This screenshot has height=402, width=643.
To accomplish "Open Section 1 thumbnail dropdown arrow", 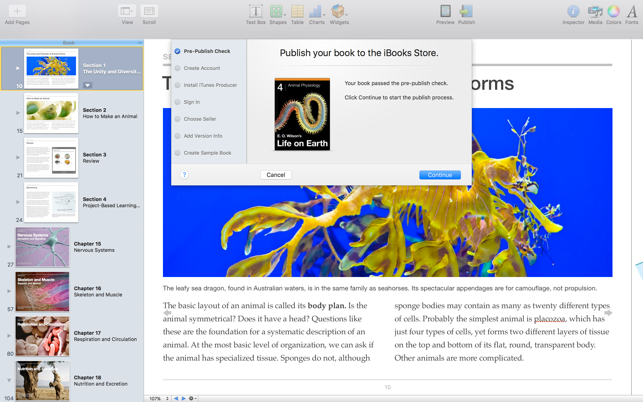I will tap(87, 85).
